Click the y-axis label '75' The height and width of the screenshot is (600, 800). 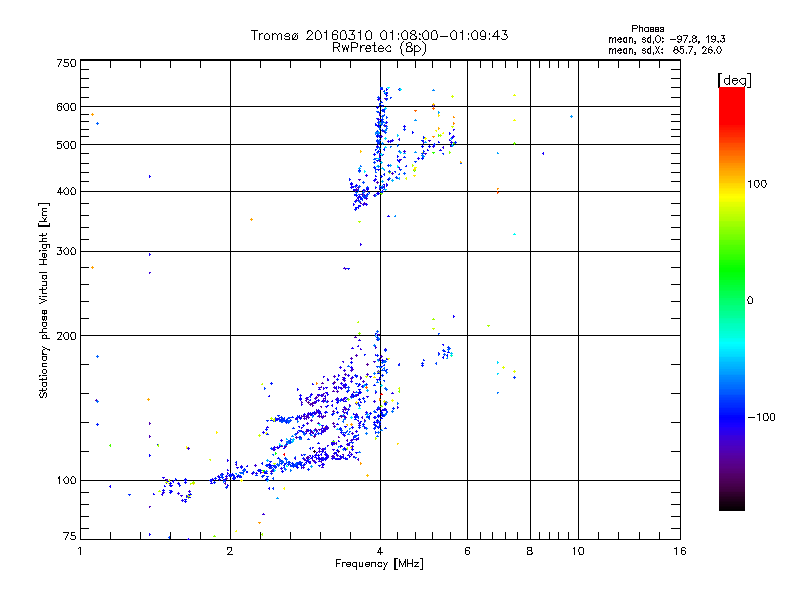tap(70, 536)
